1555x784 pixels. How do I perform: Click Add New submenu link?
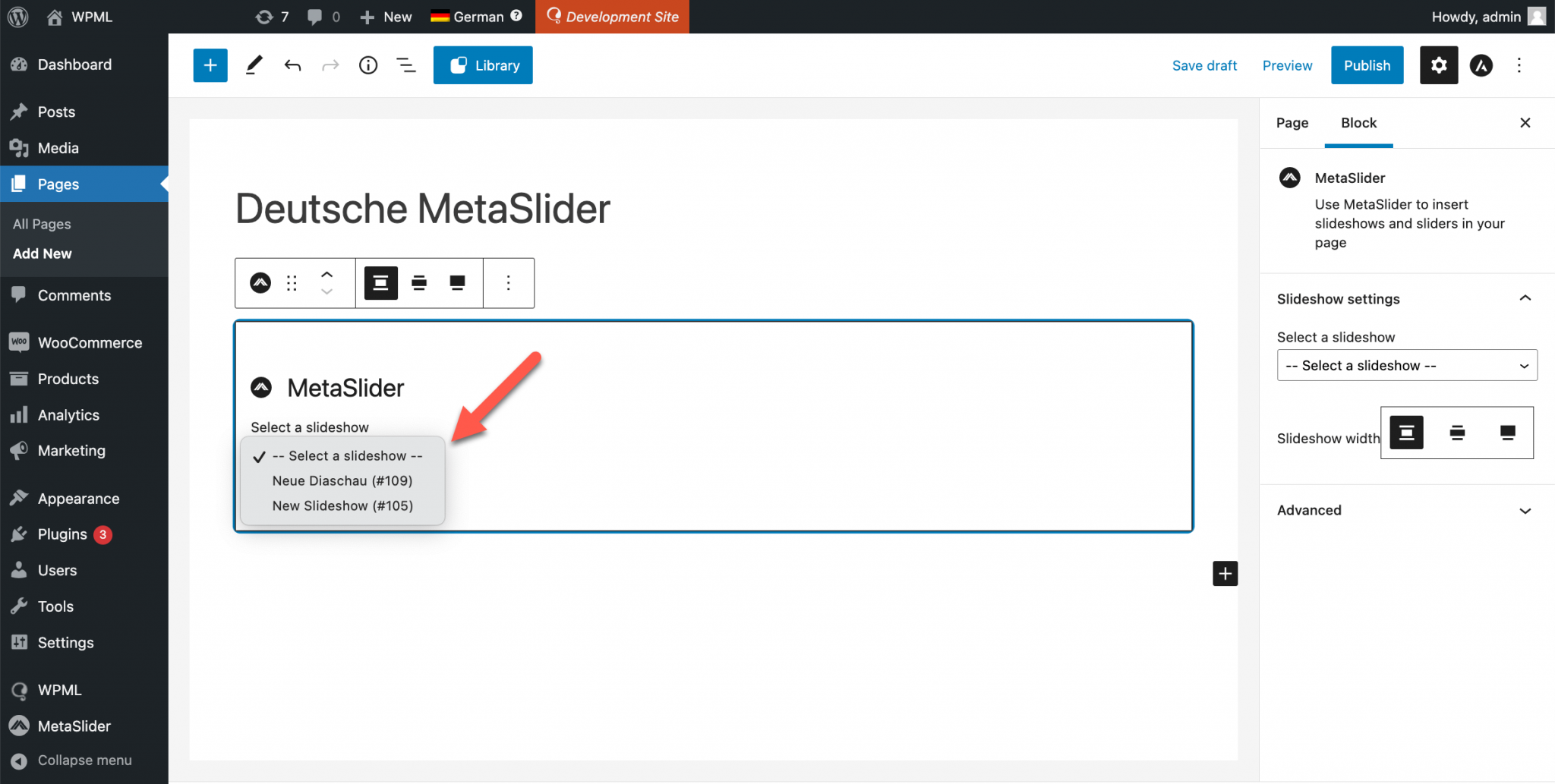pyautogui.click(x=43, y=253)
